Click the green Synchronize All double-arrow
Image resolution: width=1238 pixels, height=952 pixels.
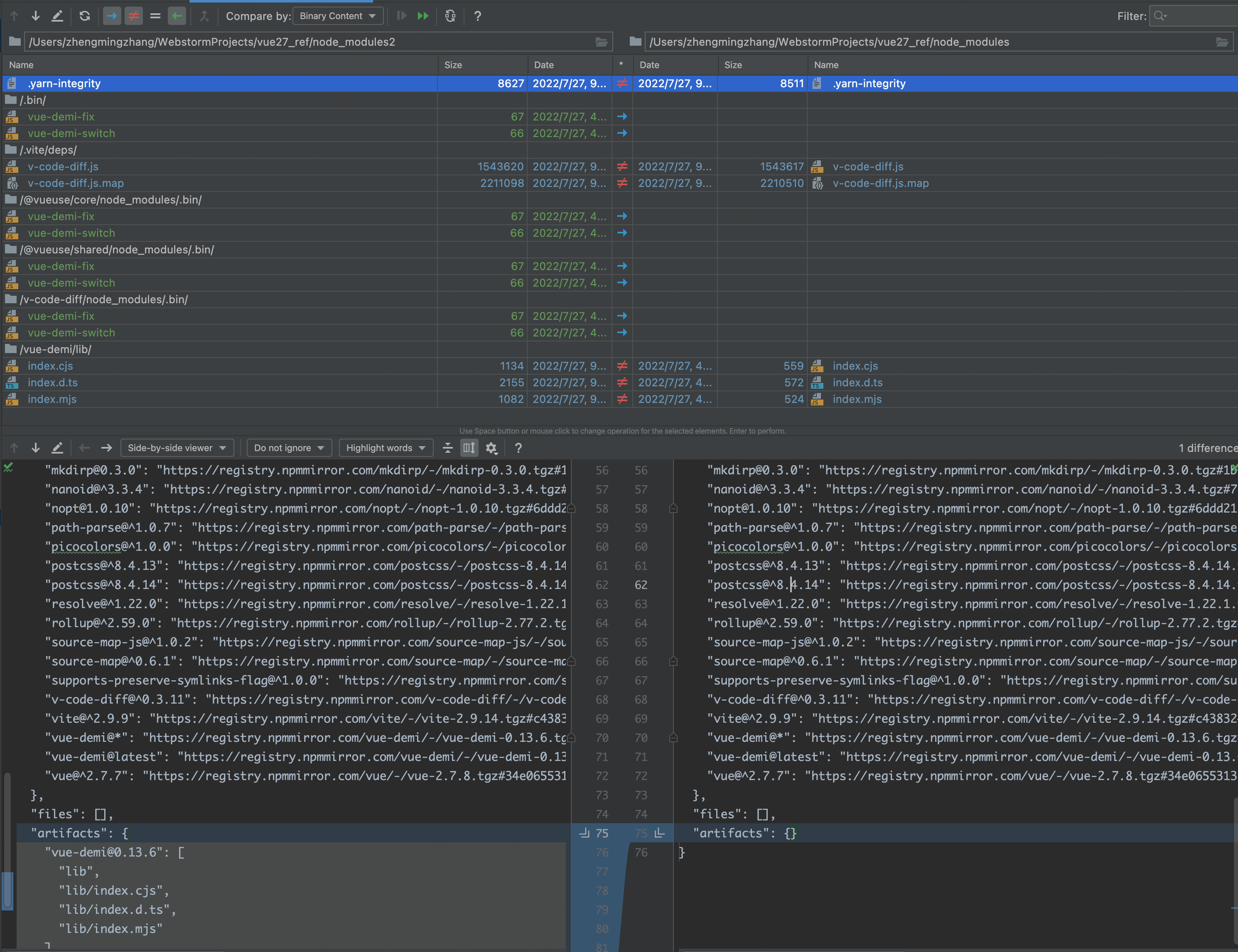423,16
